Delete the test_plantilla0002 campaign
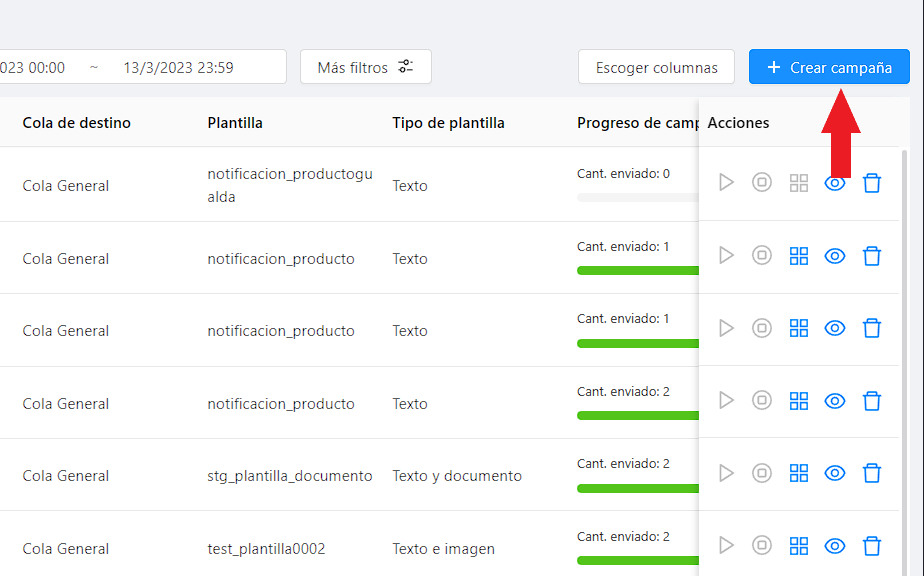The height and width of the screenshot is (576, 924). coord(872,546)
